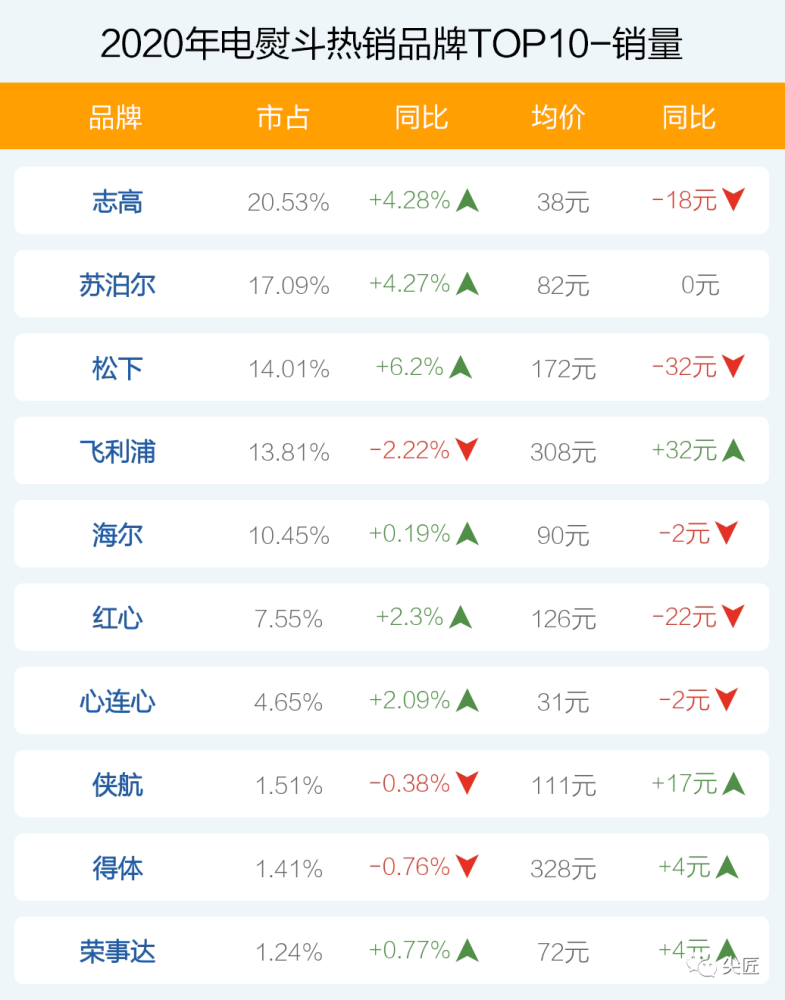Click the red down arrow beside 飞利浦 -2.22%
Image resolution: width=785 pixels, height=1000 pixels.
pos(467,450)
